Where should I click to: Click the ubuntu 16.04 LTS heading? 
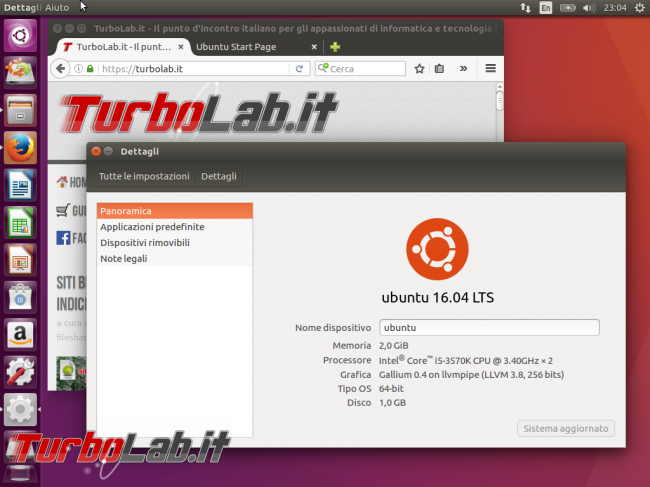438,298
